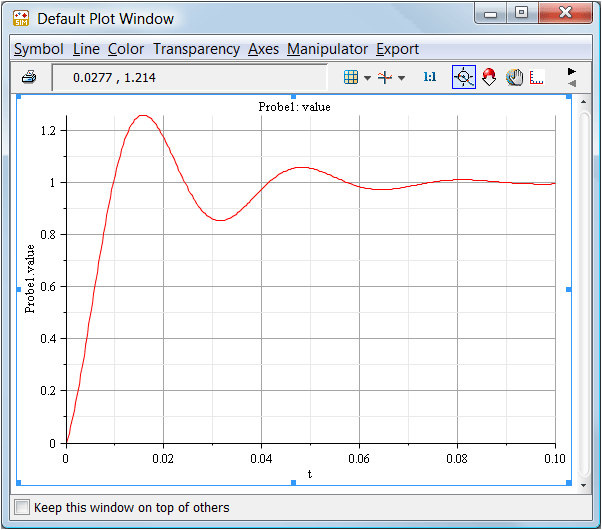Click the black right toolbar arrow
Viewport: 602px width, 530px height.
click(572, 71)
